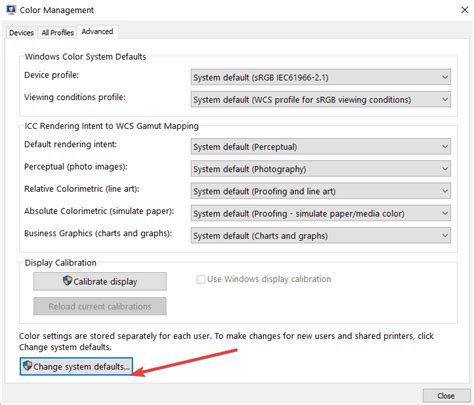Viewport: 474px width, 405px height.
Task: Expand the Viewing conditions profile dropdown
Action: pos(321,99)
